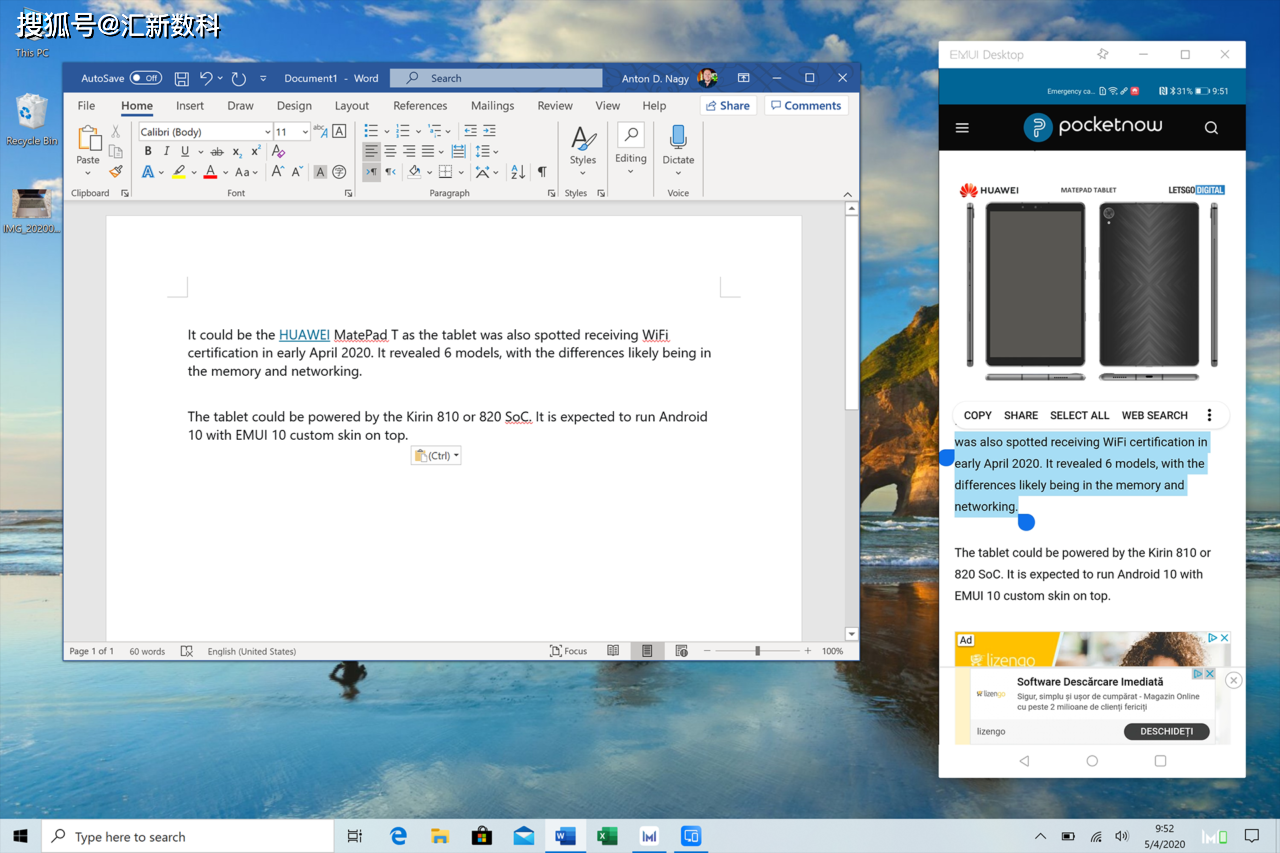Click the Center alignment icon
Viewport: 1280px width, 853px height.
click(x=390, y=151)
